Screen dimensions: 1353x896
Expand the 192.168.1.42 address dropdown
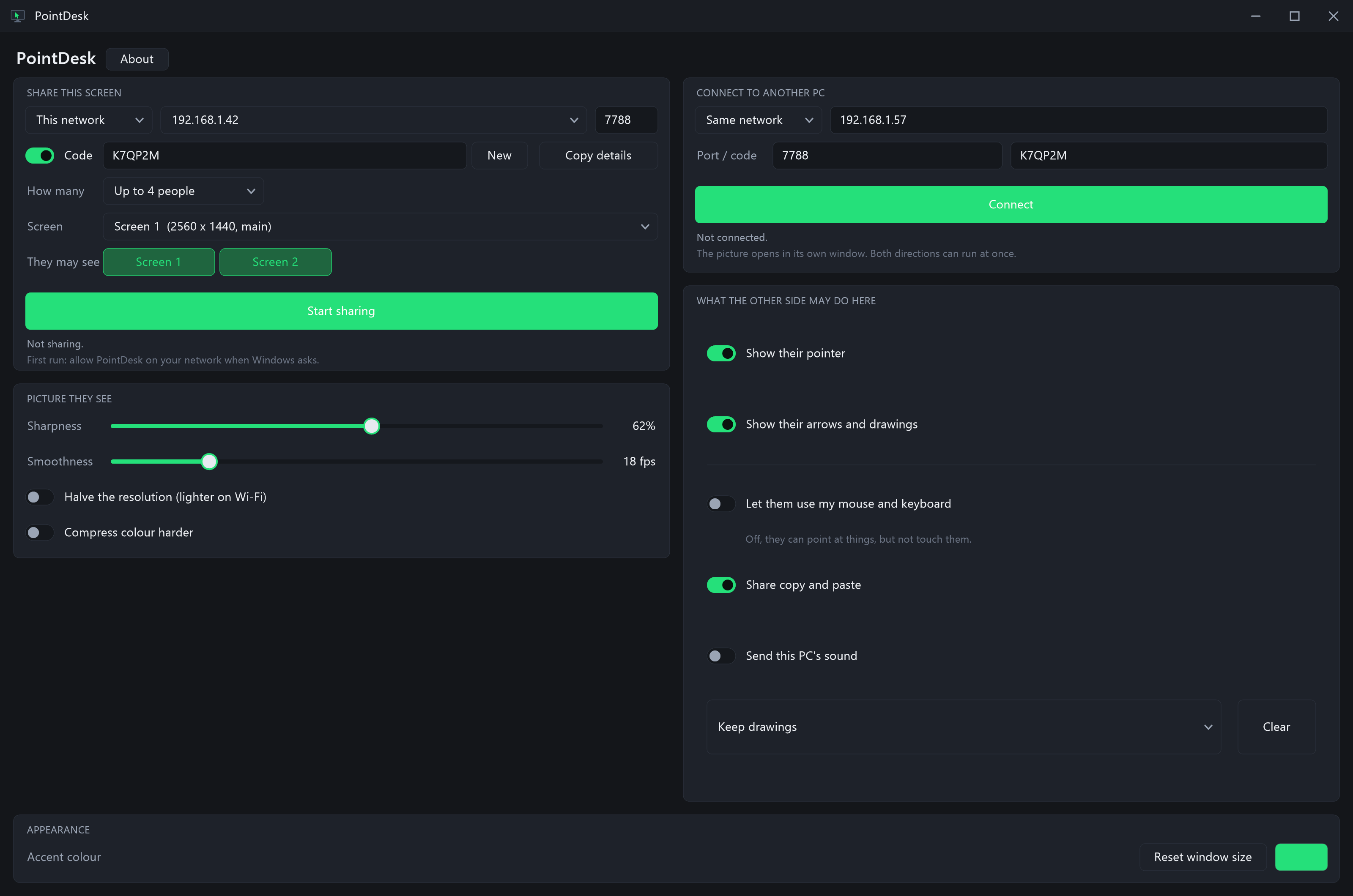(x=373, y=120)
